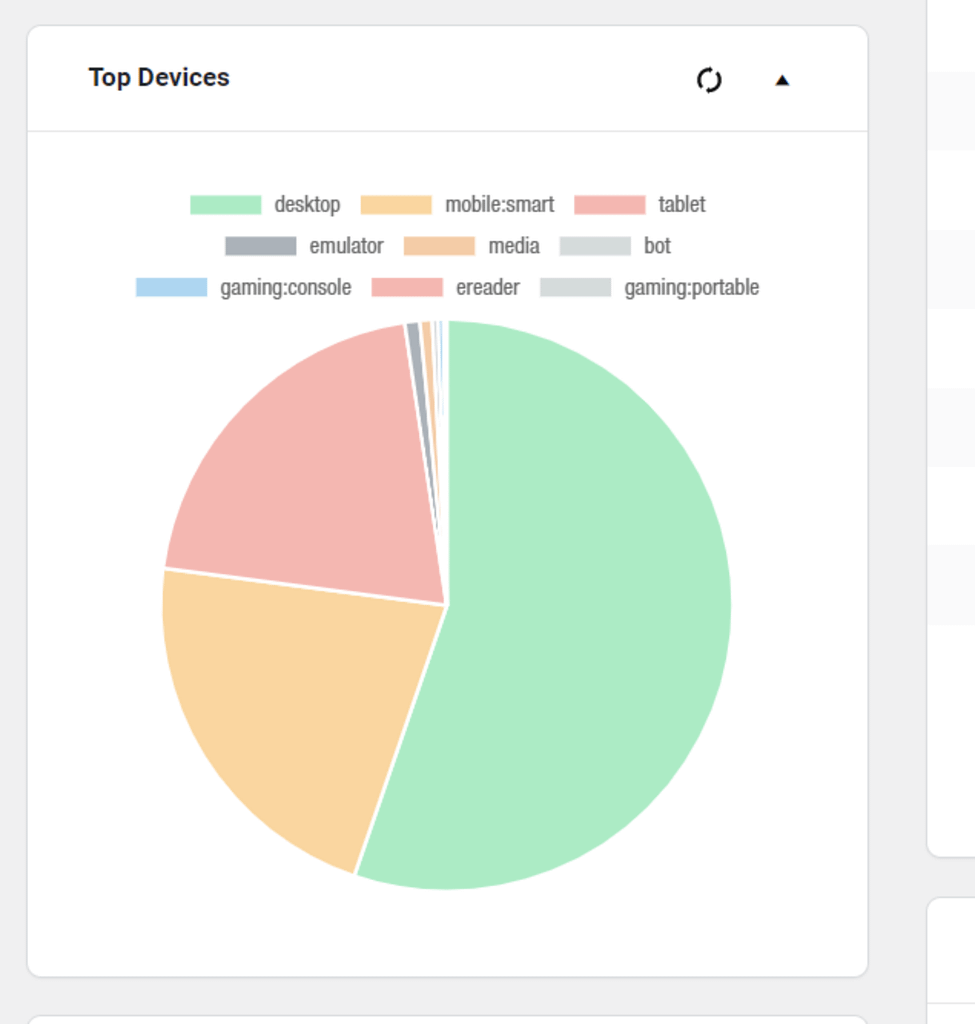Click the refresh icon on Top Devices widget
This screenshot has width=975, height=1024.
(x=710, y=79)
